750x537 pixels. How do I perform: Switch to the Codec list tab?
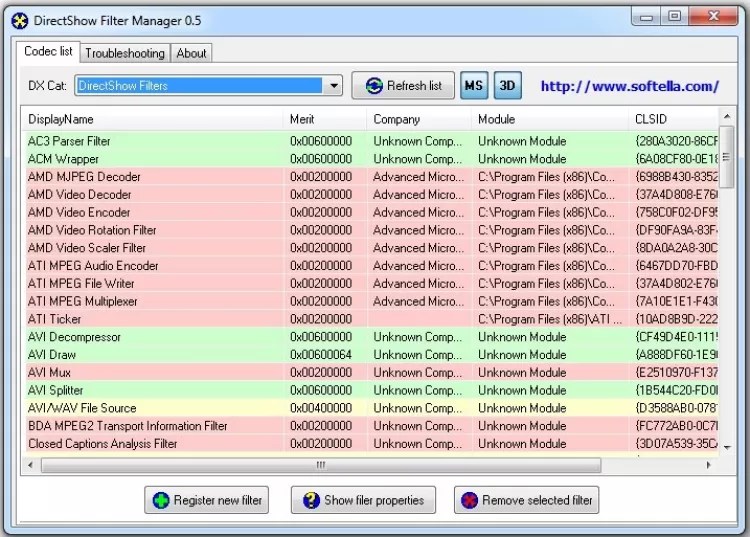point(48,52)
